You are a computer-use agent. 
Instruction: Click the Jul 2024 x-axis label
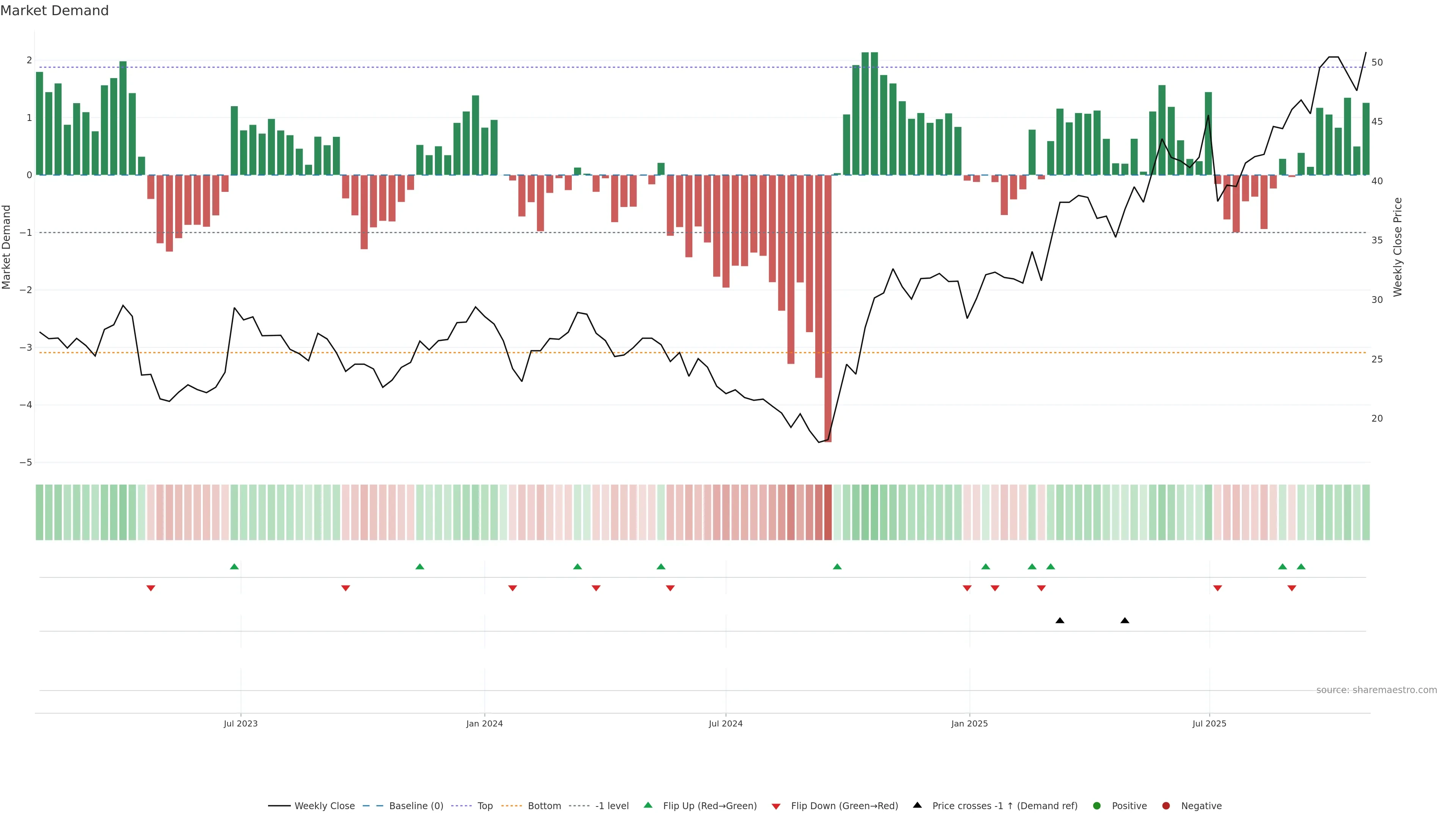pyautogui.click(x=726, y=723)
